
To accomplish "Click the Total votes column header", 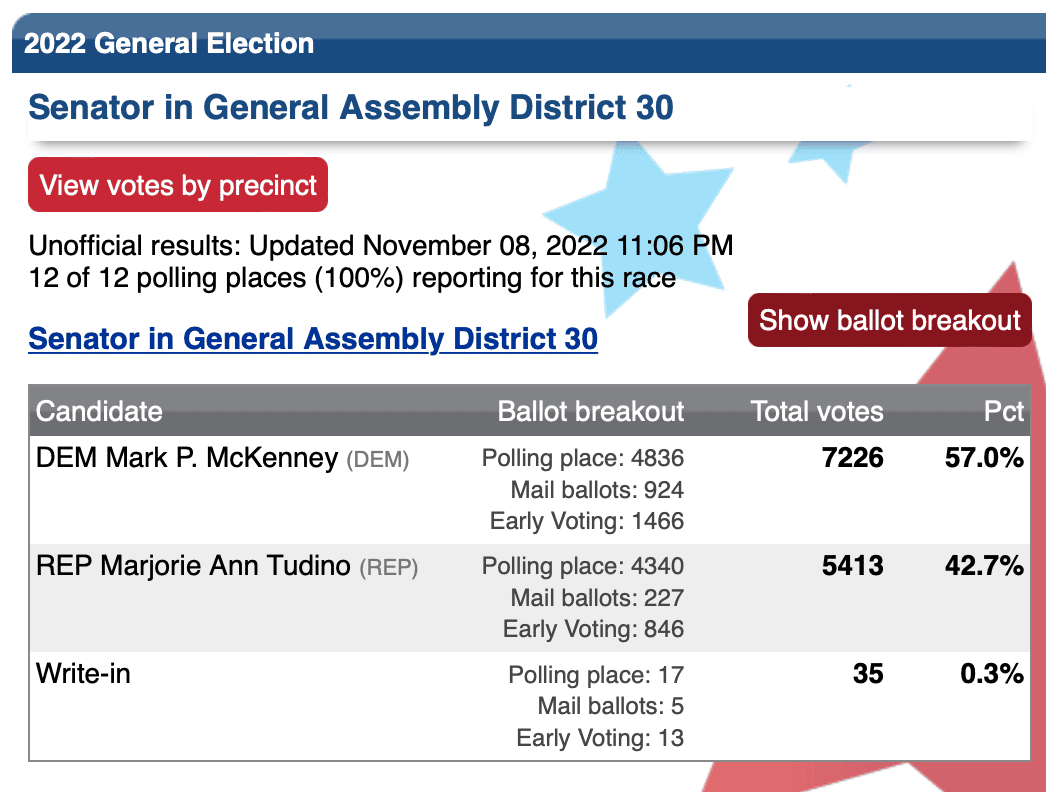I will click(x=817, y=411).
